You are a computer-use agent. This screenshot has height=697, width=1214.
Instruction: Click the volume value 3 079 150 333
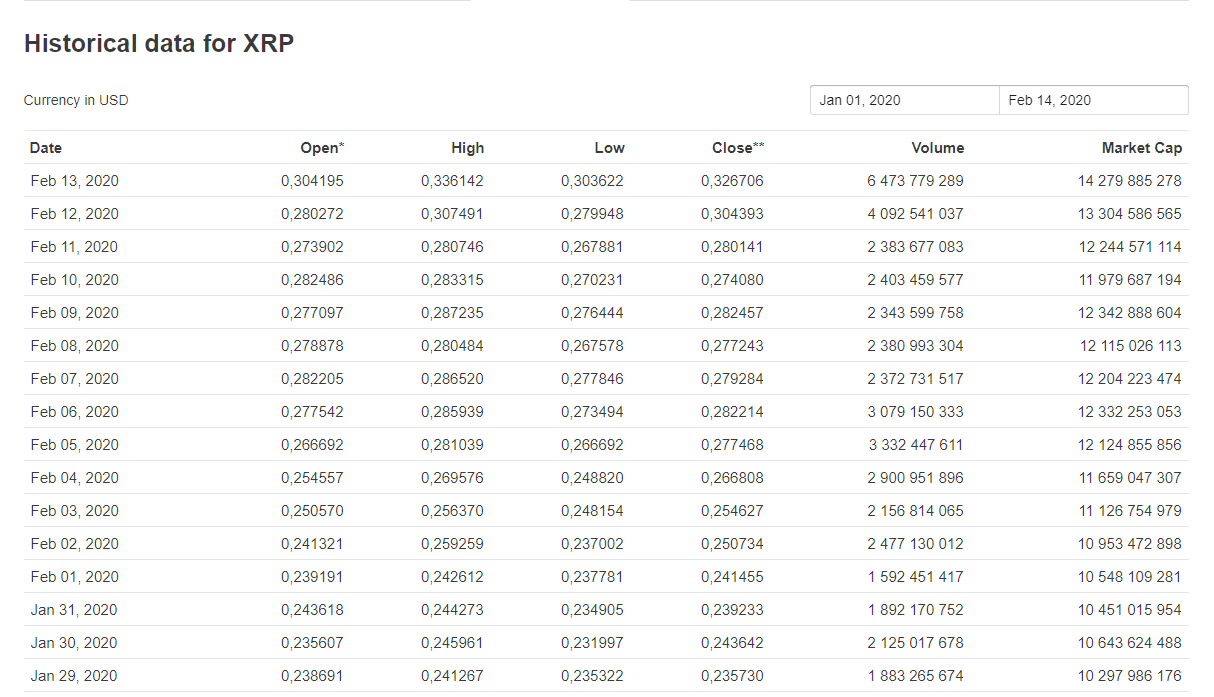916,412
